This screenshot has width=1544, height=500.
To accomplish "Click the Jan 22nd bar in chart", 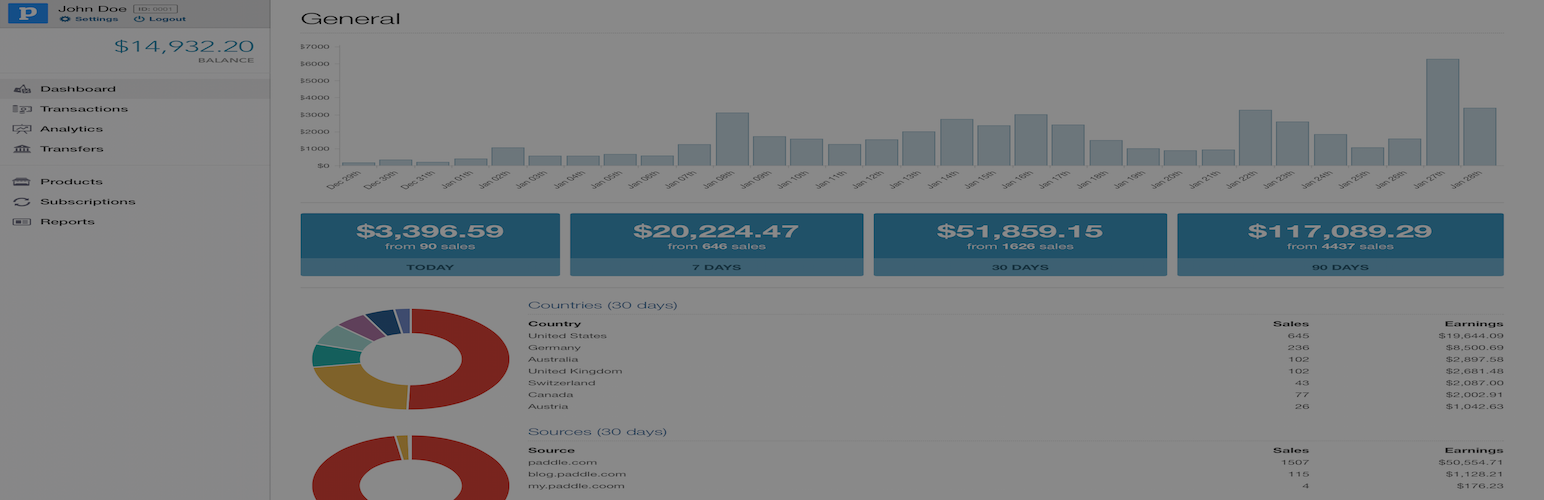I will (1255, 138).
